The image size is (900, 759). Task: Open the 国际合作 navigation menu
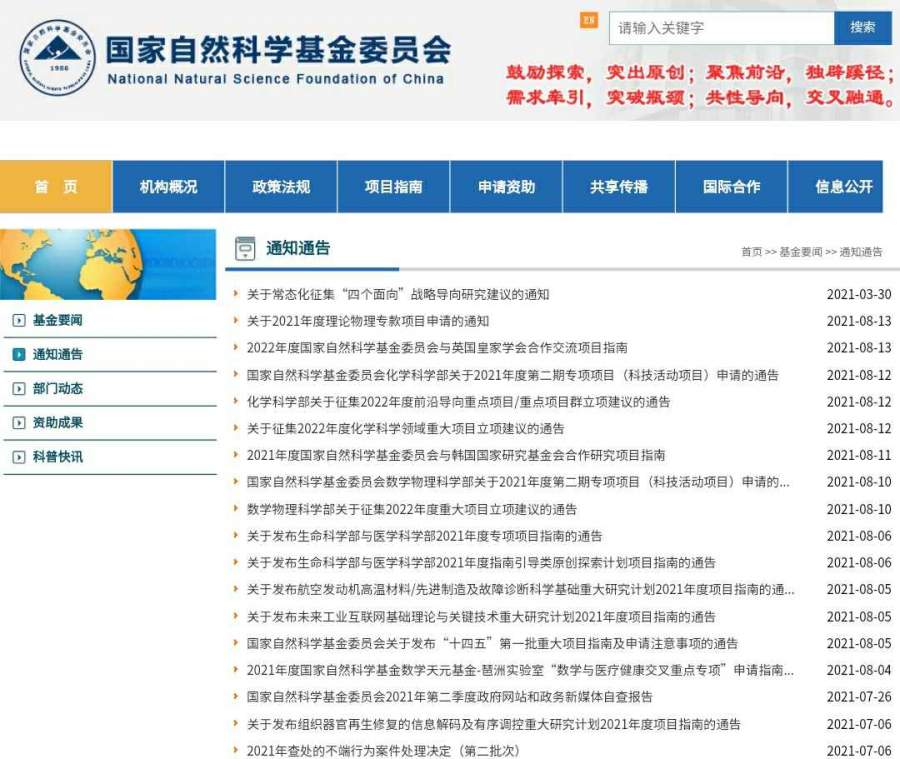coord(731,187)
